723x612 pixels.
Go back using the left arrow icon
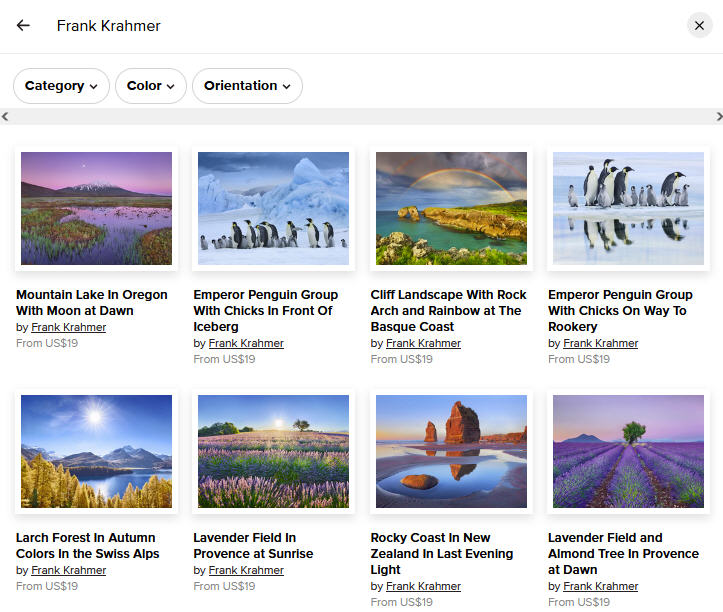[x=23, y=25]
